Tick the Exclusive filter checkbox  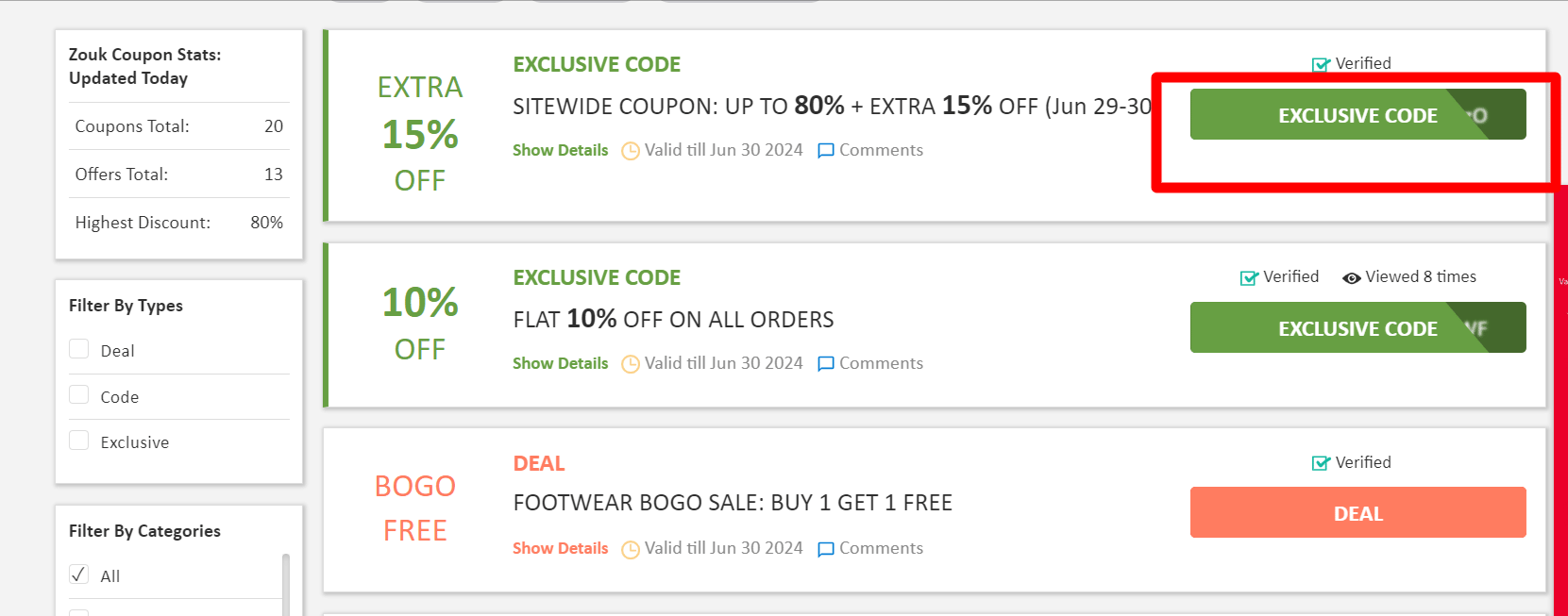click(x=79, y=441)
